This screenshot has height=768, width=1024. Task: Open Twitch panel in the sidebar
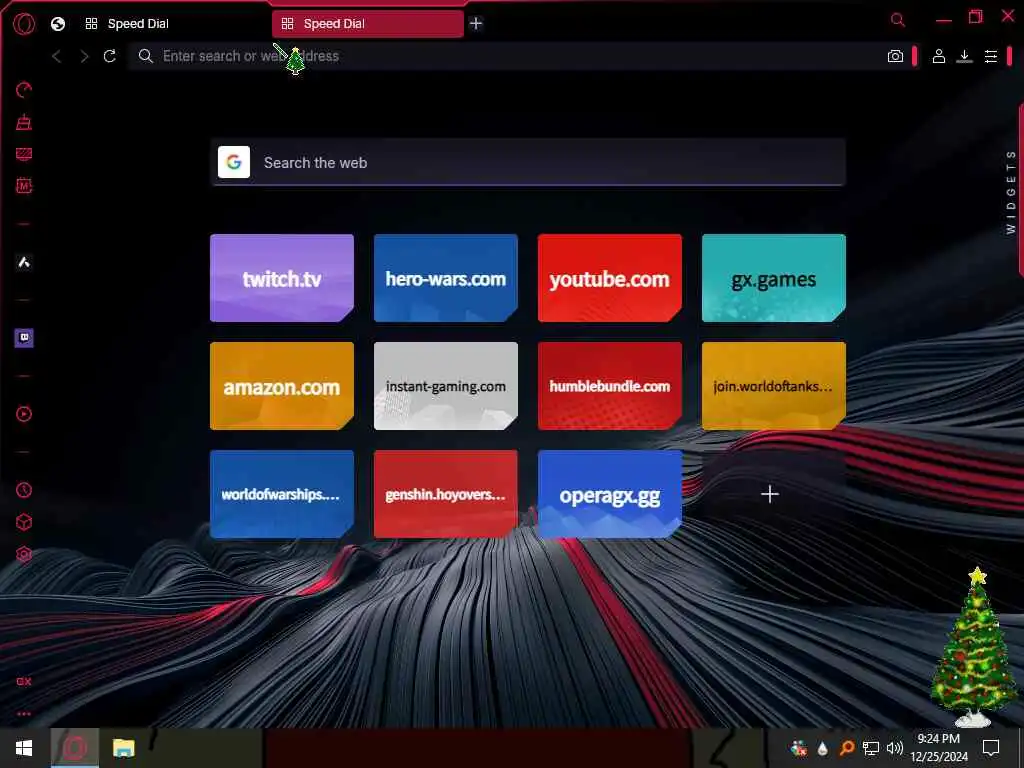click(24, 338)
